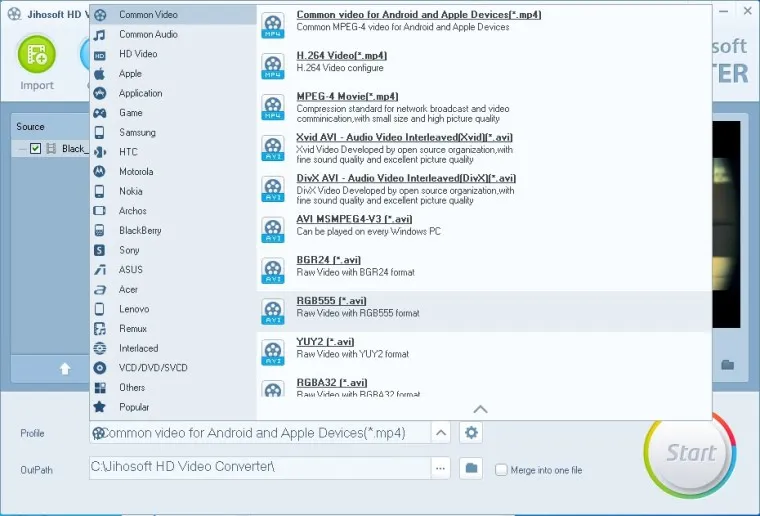Click the Motorola logo icon

pyautogui.click(x=99, y=172)
